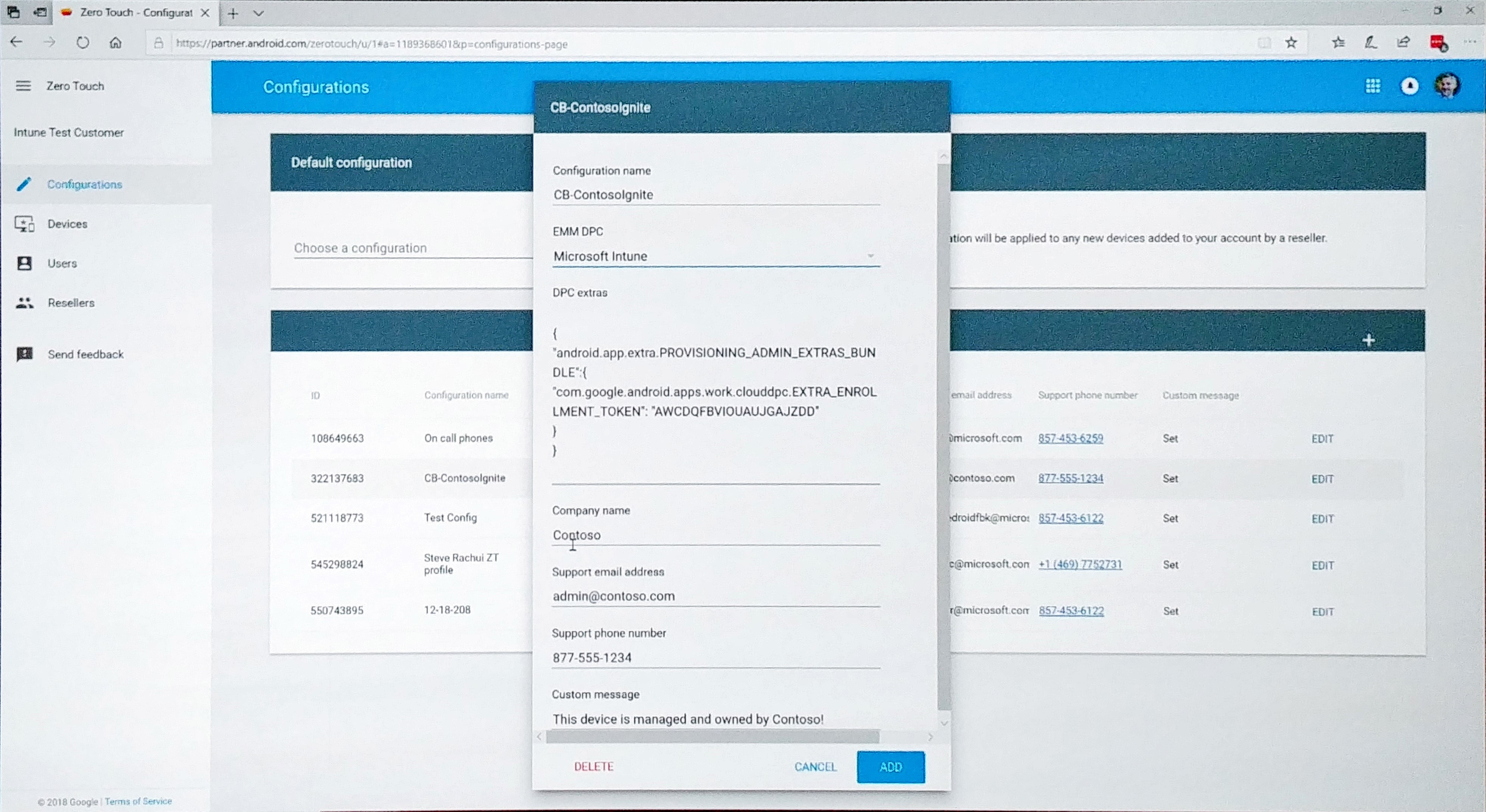Click the ADD button
This screenshot has width=1486, height=812.
click(891, 767)
